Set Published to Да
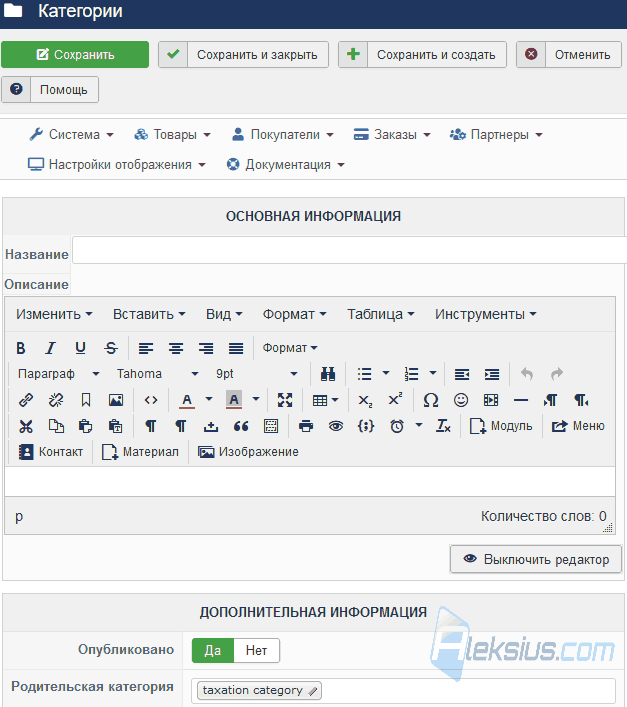Screen dimensions: 627x707 [x=213, y=650]
